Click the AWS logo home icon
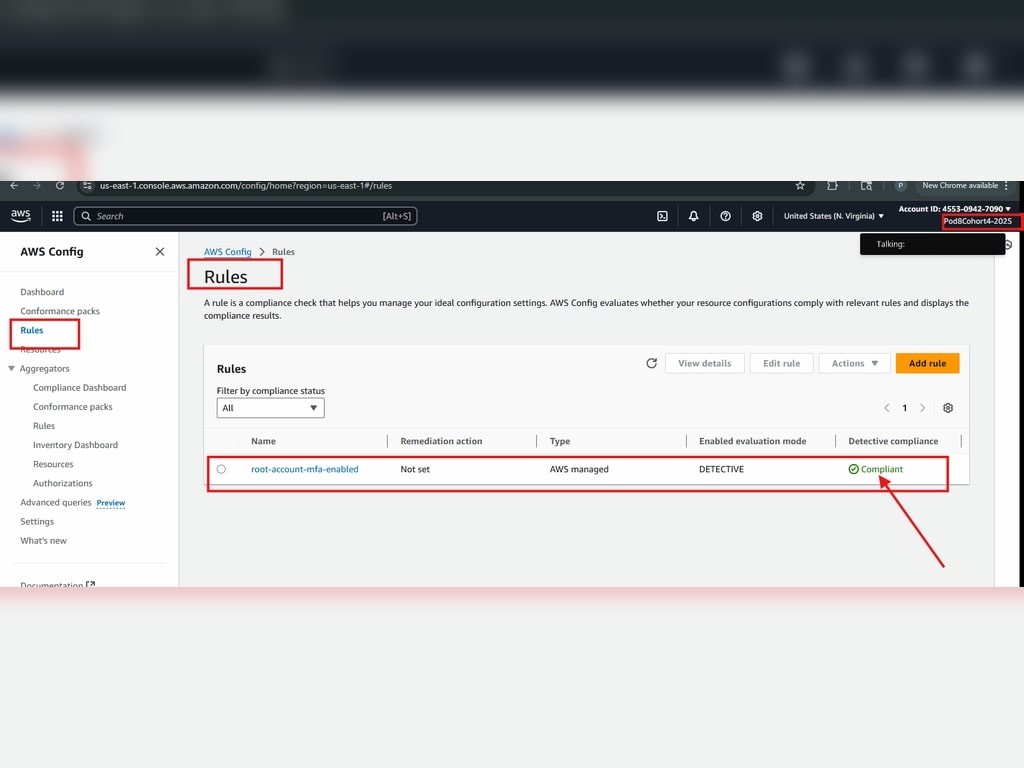 point(20,216)
